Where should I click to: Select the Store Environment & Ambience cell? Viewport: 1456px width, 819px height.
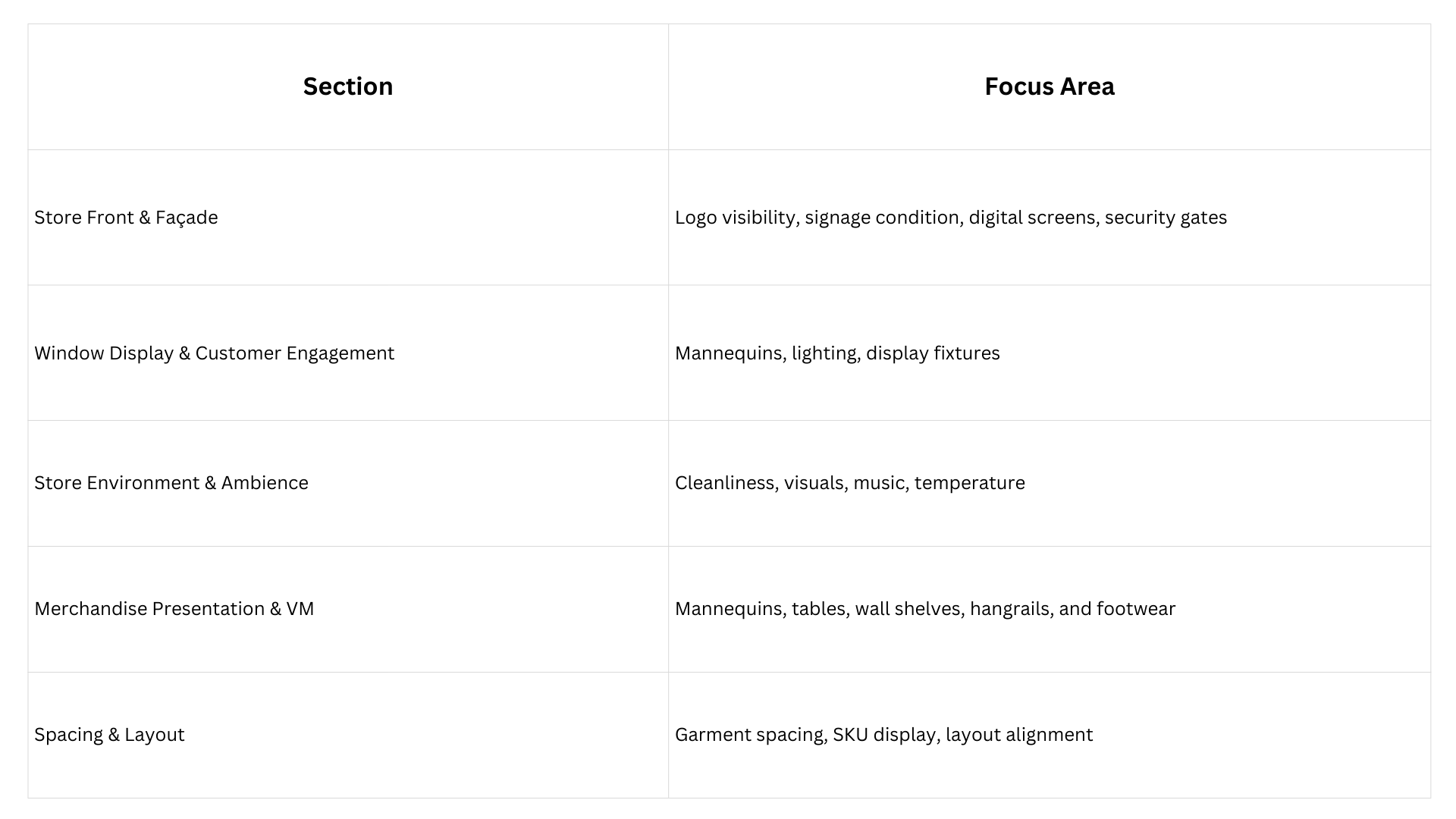tap(171, 483)
